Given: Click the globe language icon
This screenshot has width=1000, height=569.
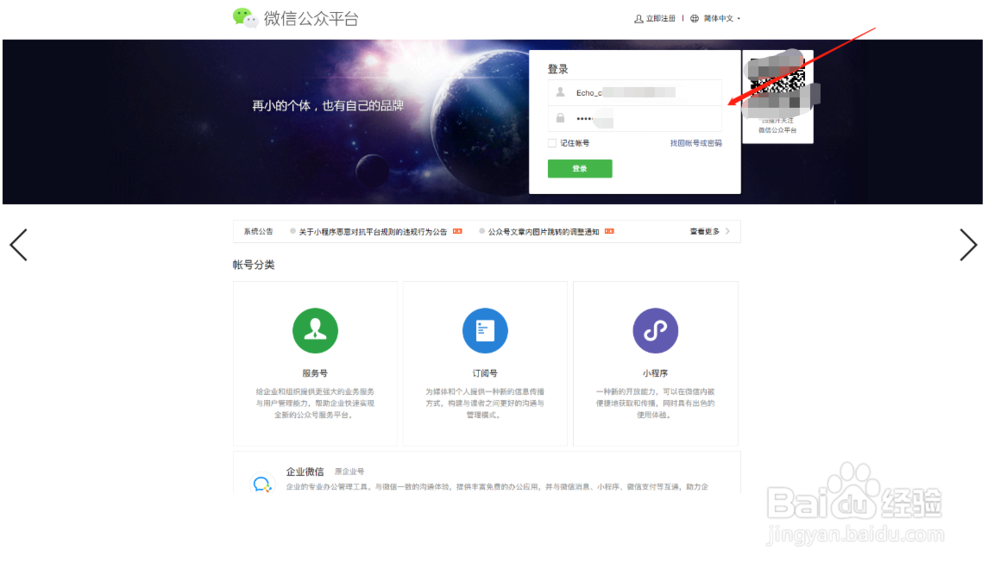Looking at the screenshot, I should (695, 18).
